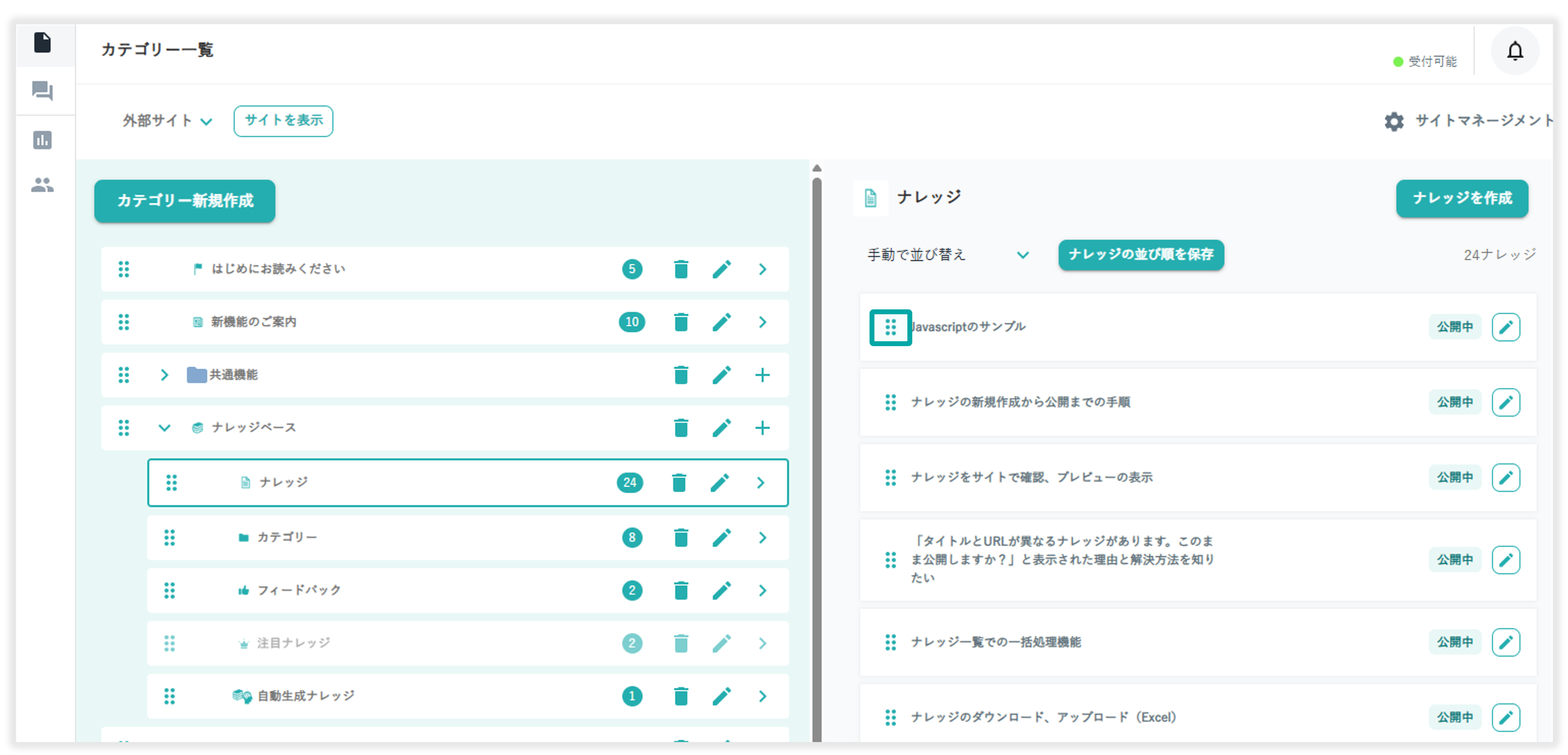This screenshot has height=755, width=1568.
Task: Open the chat messages sidebar icon
Action: (x=43, y=91)
